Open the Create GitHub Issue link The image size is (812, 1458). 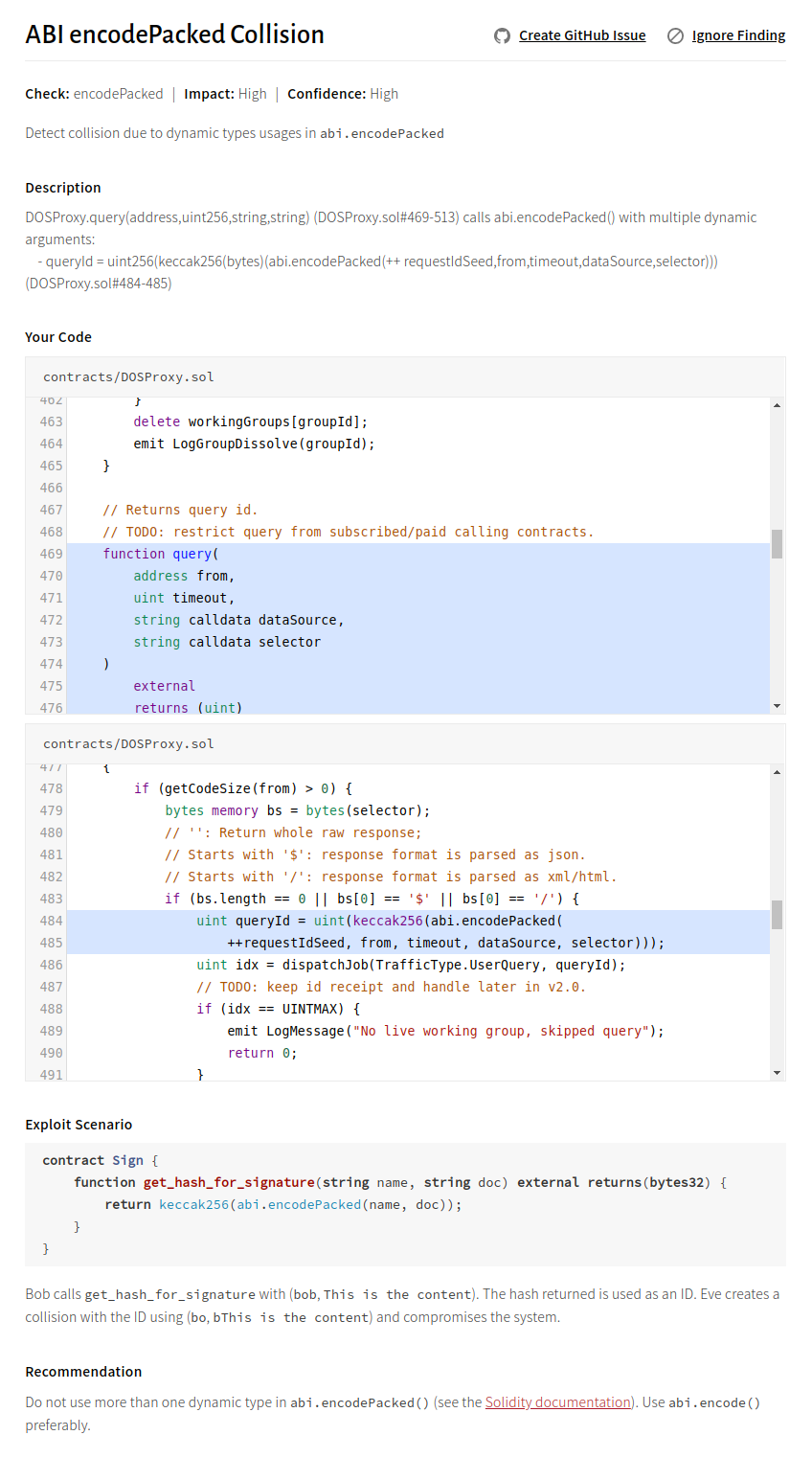581,35
